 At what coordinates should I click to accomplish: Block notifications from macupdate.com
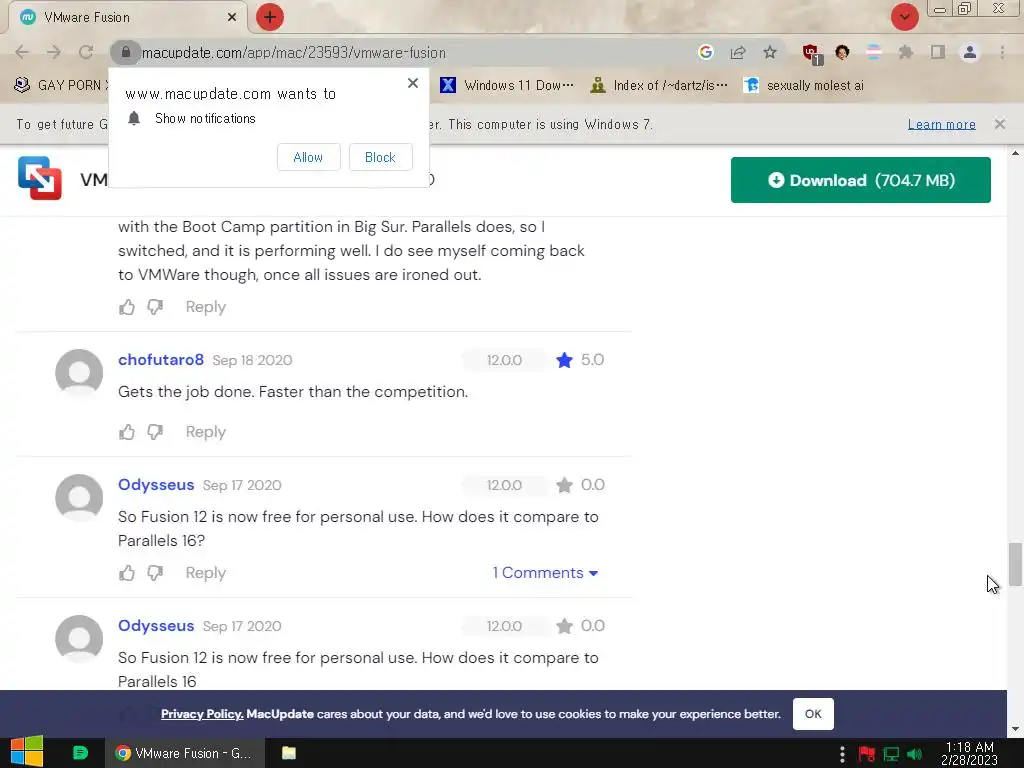[380, 157]
